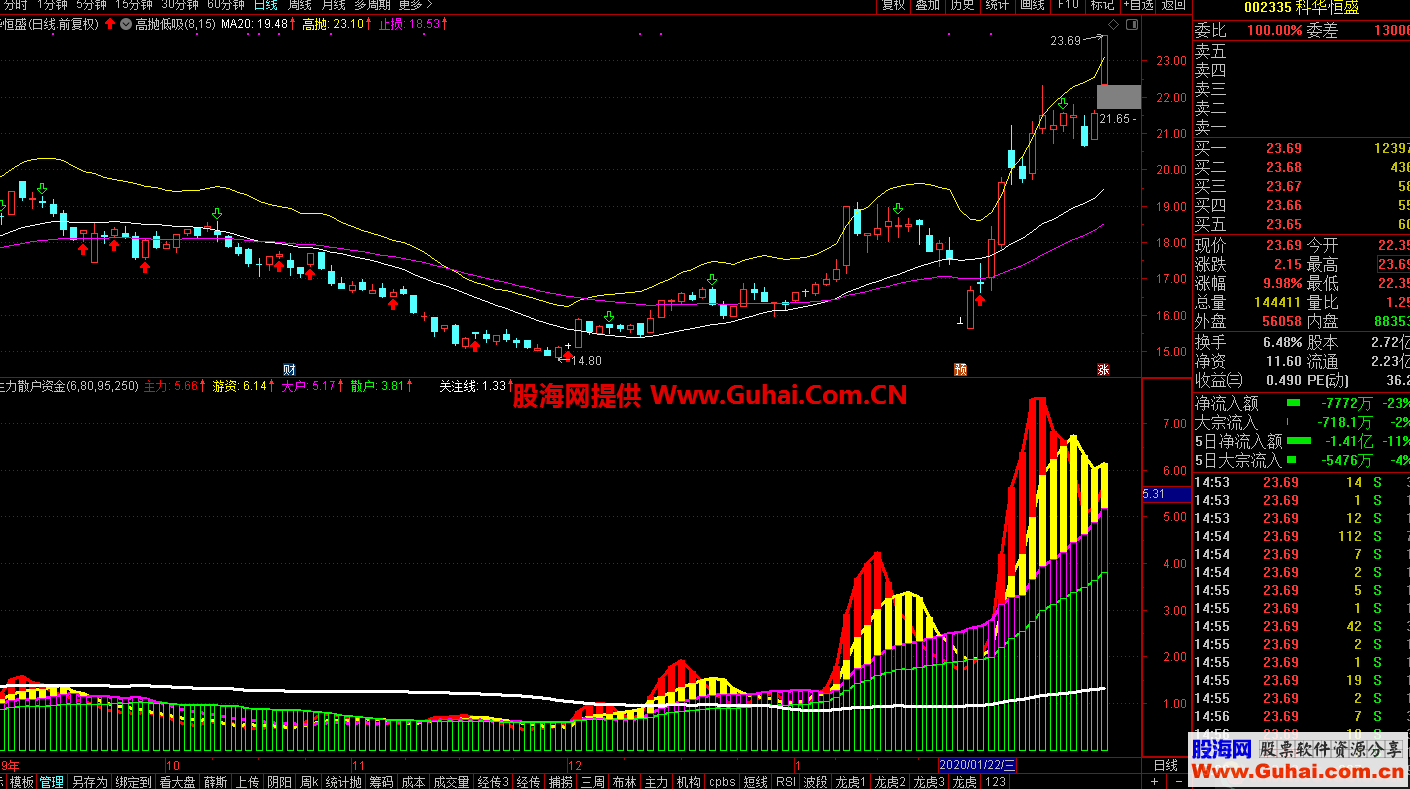Image resolution: width=1410 pixels, height=789 pixels.
Task: Click the 日线 period selector at bottom right
Action: [x=1166, y=766]
